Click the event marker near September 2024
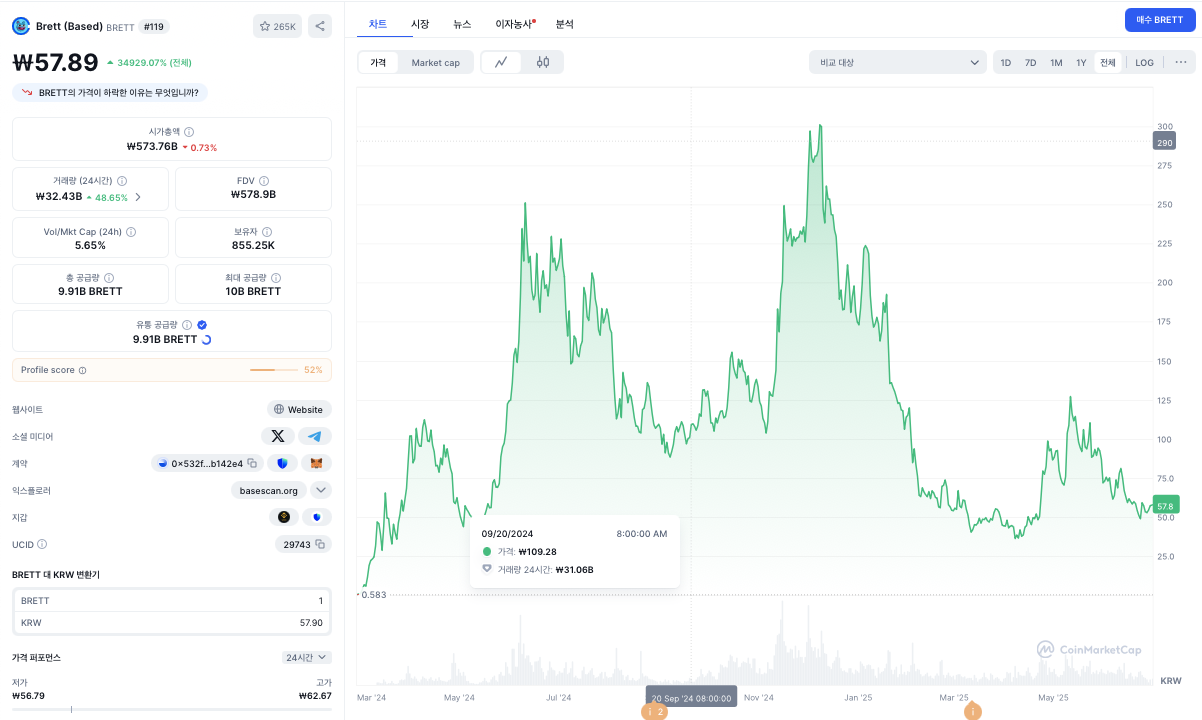The width and height of the screenshot is (1202, 720). (654, 712)
